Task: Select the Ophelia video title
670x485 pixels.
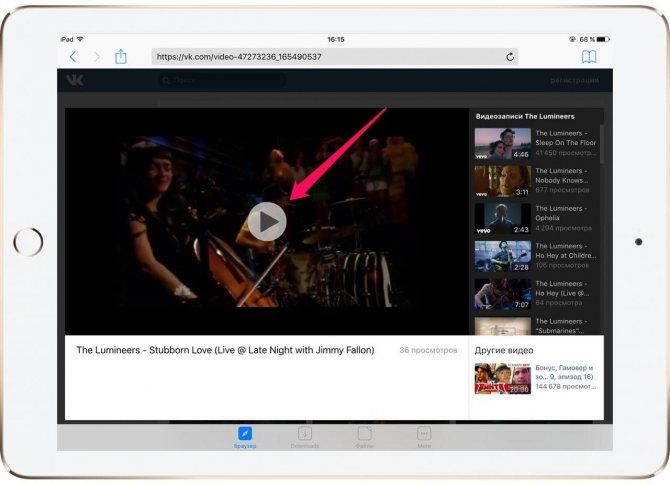Action: point(561,213)
